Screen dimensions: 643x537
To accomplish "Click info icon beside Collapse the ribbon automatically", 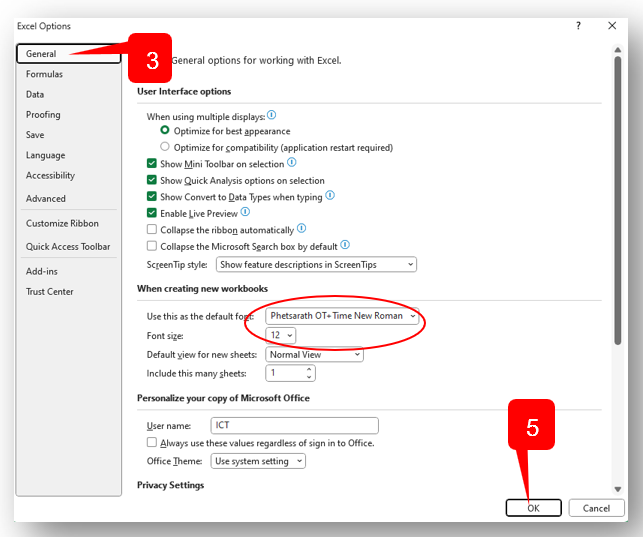I will [301, 228].
